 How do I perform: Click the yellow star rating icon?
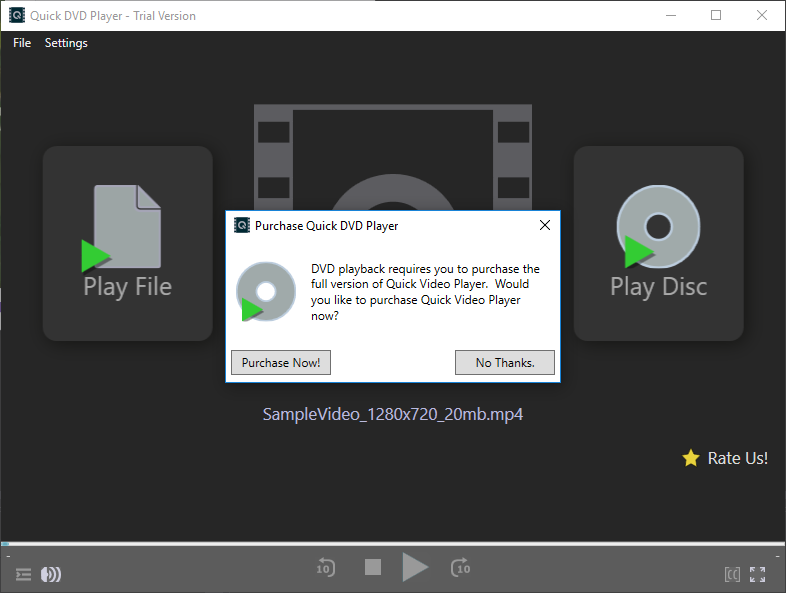click(691, 458)
